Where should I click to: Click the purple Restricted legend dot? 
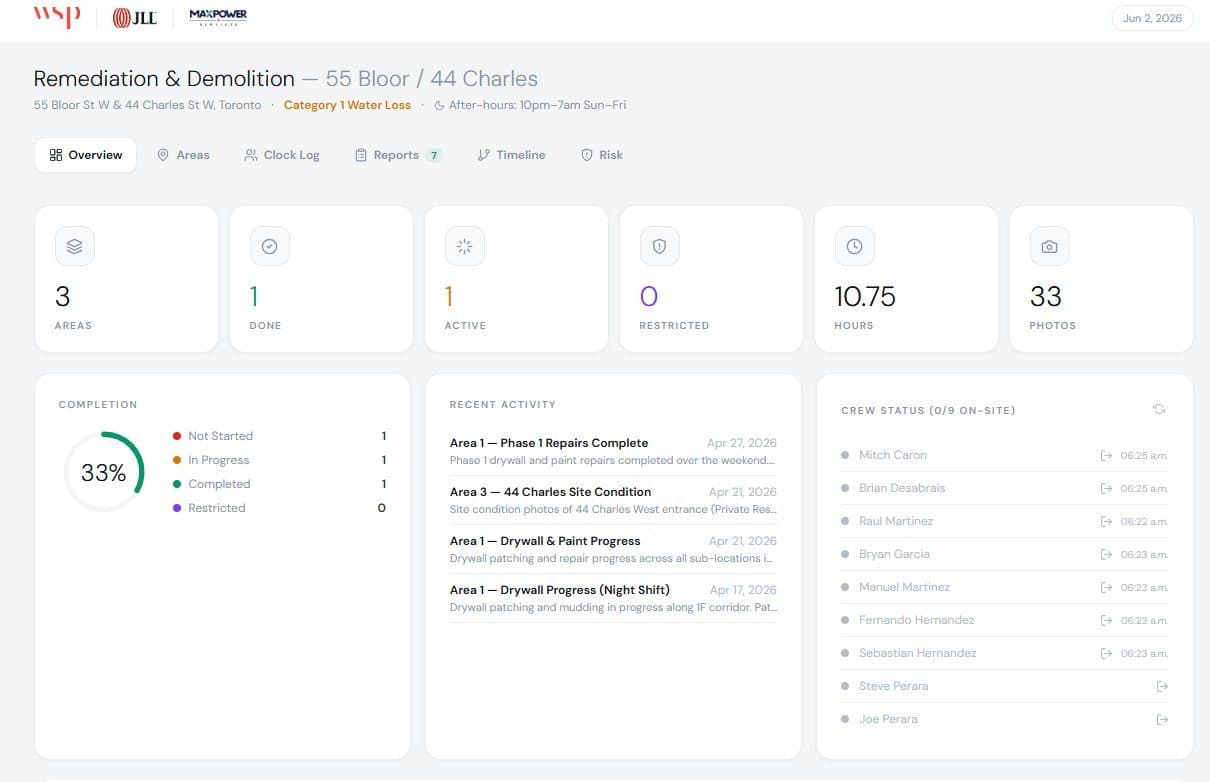[x=177, y=508]
